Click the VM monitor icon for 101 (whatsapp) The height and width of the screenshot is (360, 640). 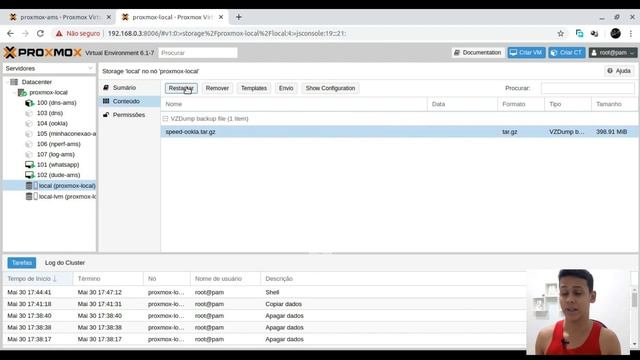(x=30, y=165)
